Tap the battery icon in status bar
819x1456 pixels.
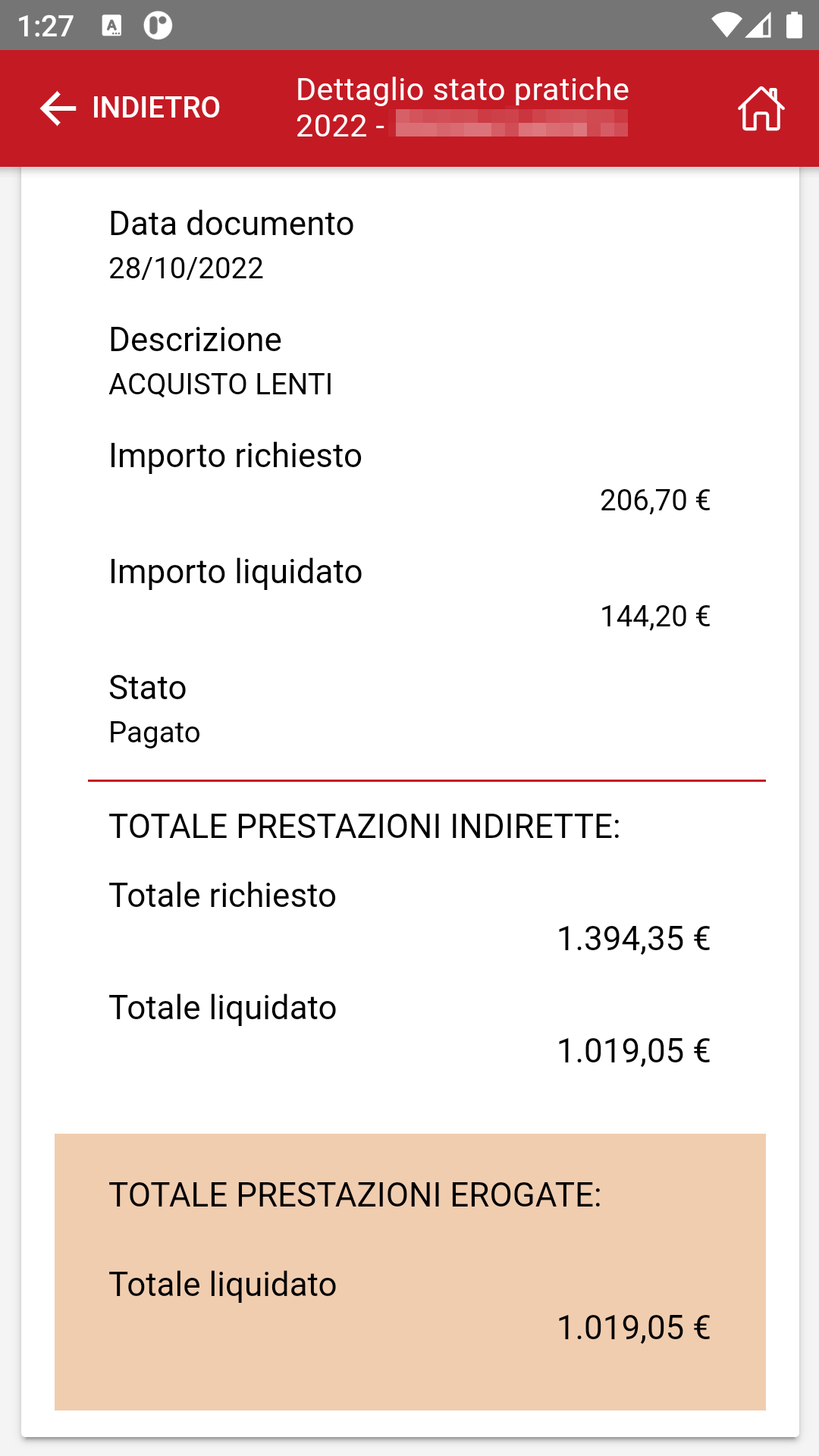(794, 25)
